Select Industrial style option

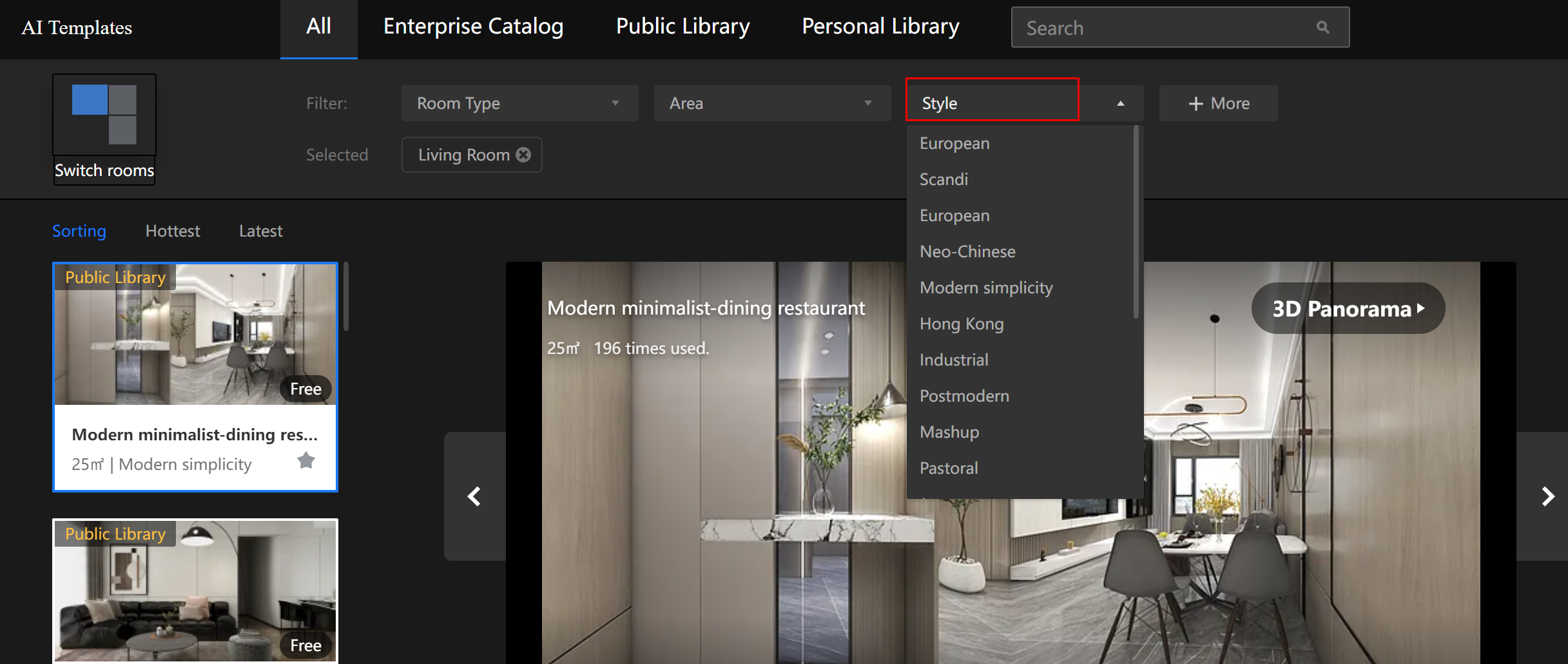pyautogui.click(x=1020, y=360)
